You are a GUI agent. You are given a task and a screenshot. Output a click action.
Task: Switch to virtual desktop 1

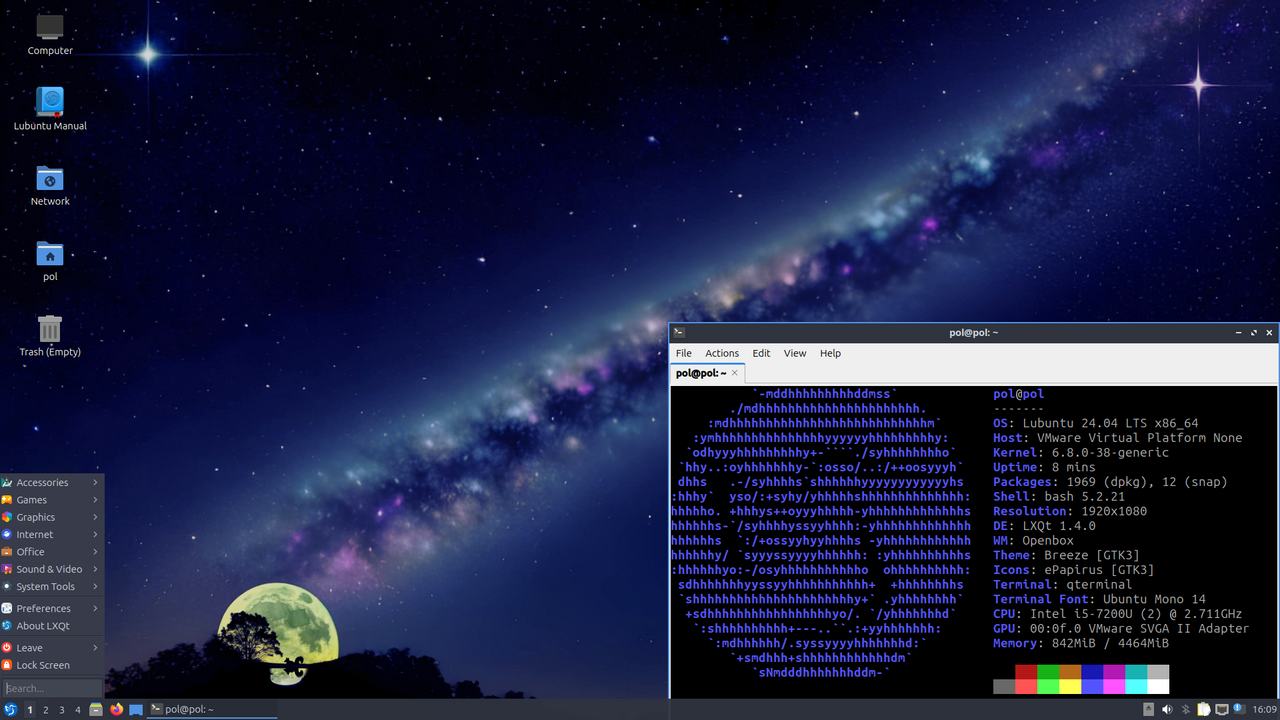[30, 710]
